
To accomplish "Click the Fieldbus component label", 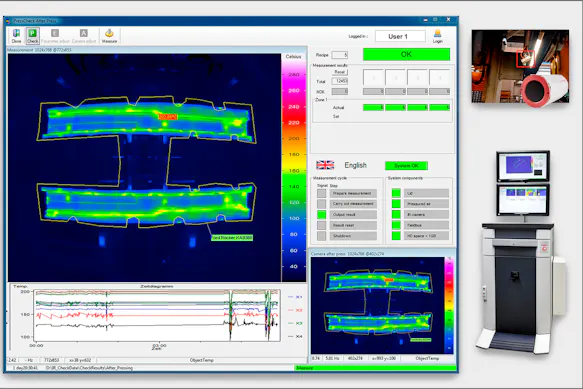I will tap(426, 225).
